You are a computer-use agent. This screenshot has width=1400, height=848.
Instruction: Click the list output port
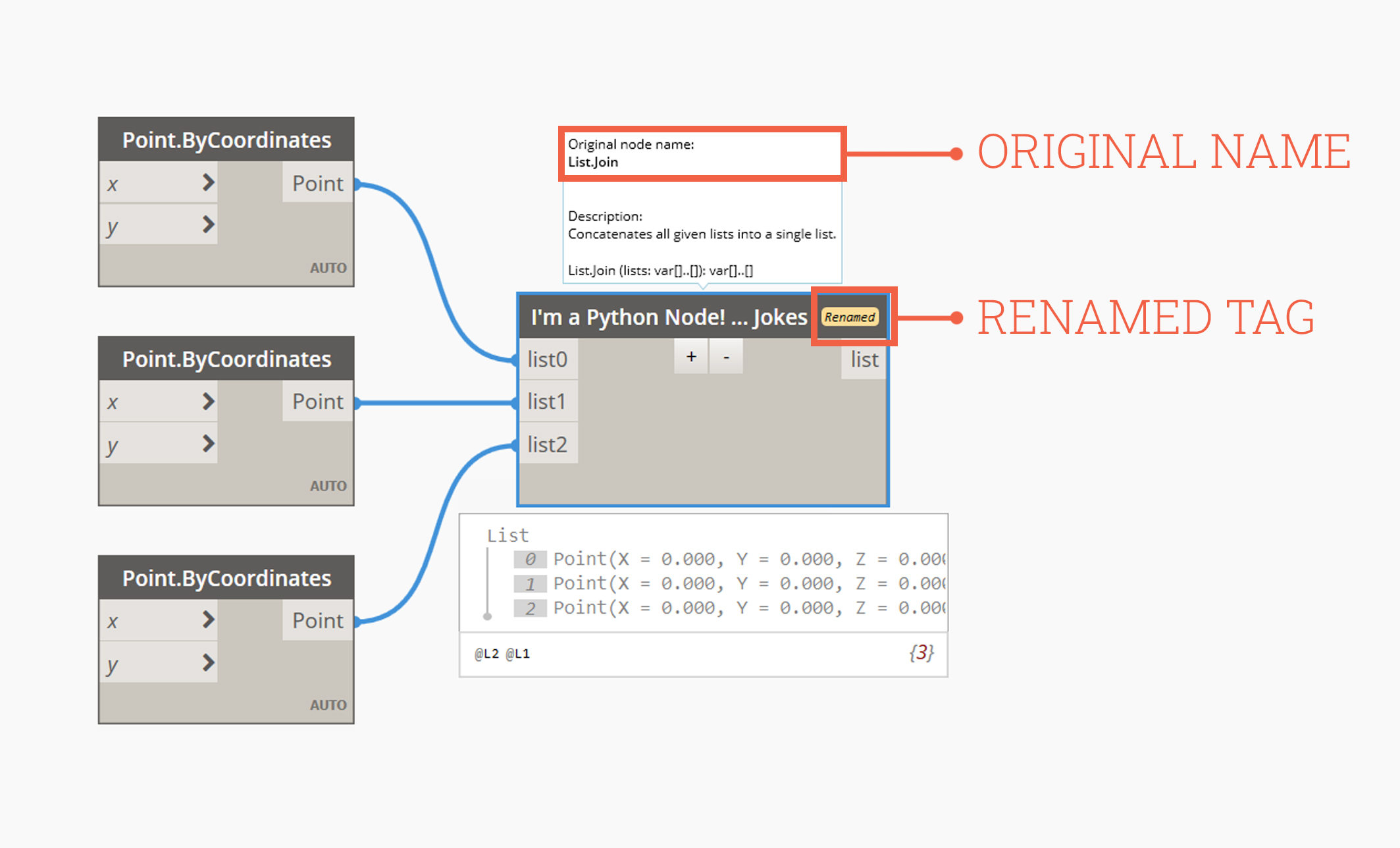coord(864,359)
